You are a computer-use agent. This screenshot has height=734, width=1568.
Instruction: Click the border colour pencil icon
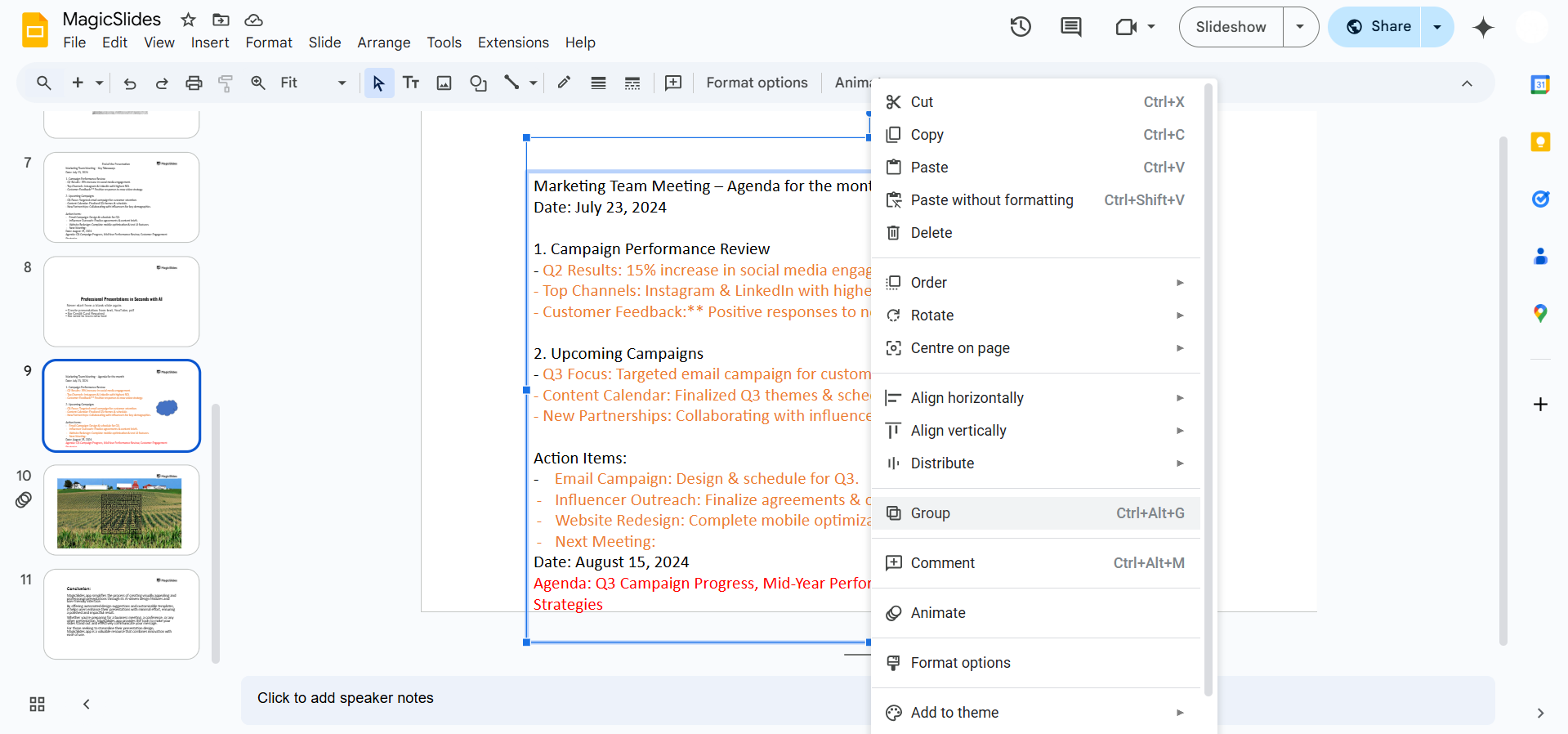[564, 83]
